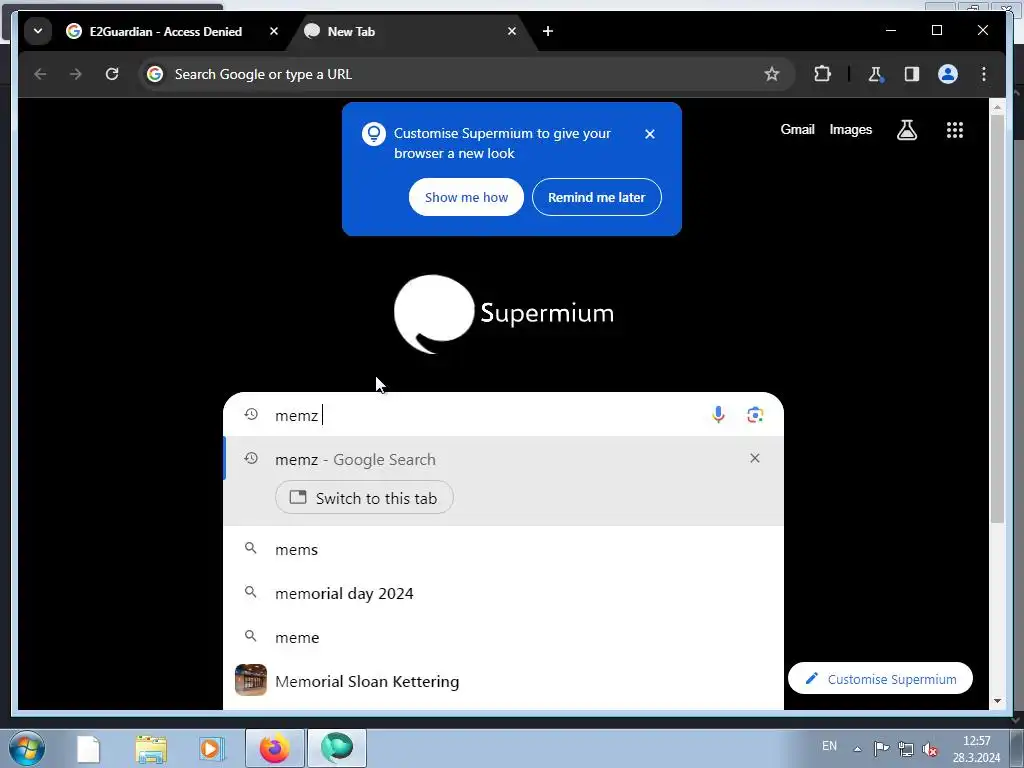Choose the mems suggestion
The width and height of the screenshot is (1024, 768).
click(x=503, y=549)
